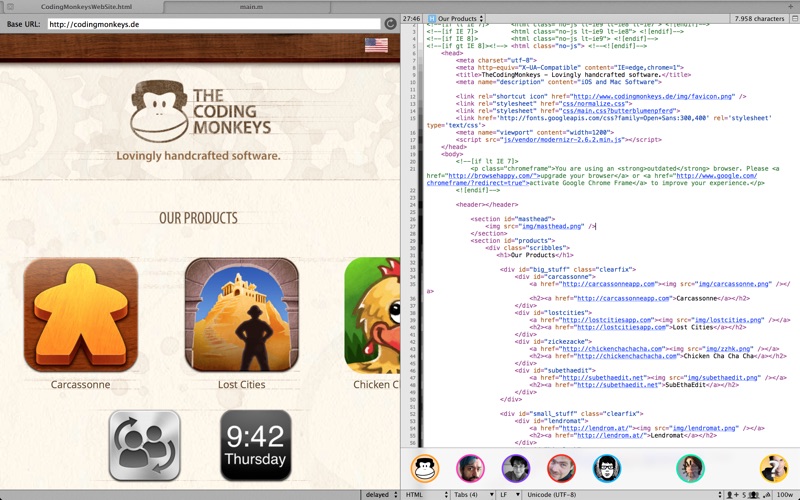Click the <header></header> line in code
The height and width of the screenshot is (500, 800).
(x=487, y=205)
